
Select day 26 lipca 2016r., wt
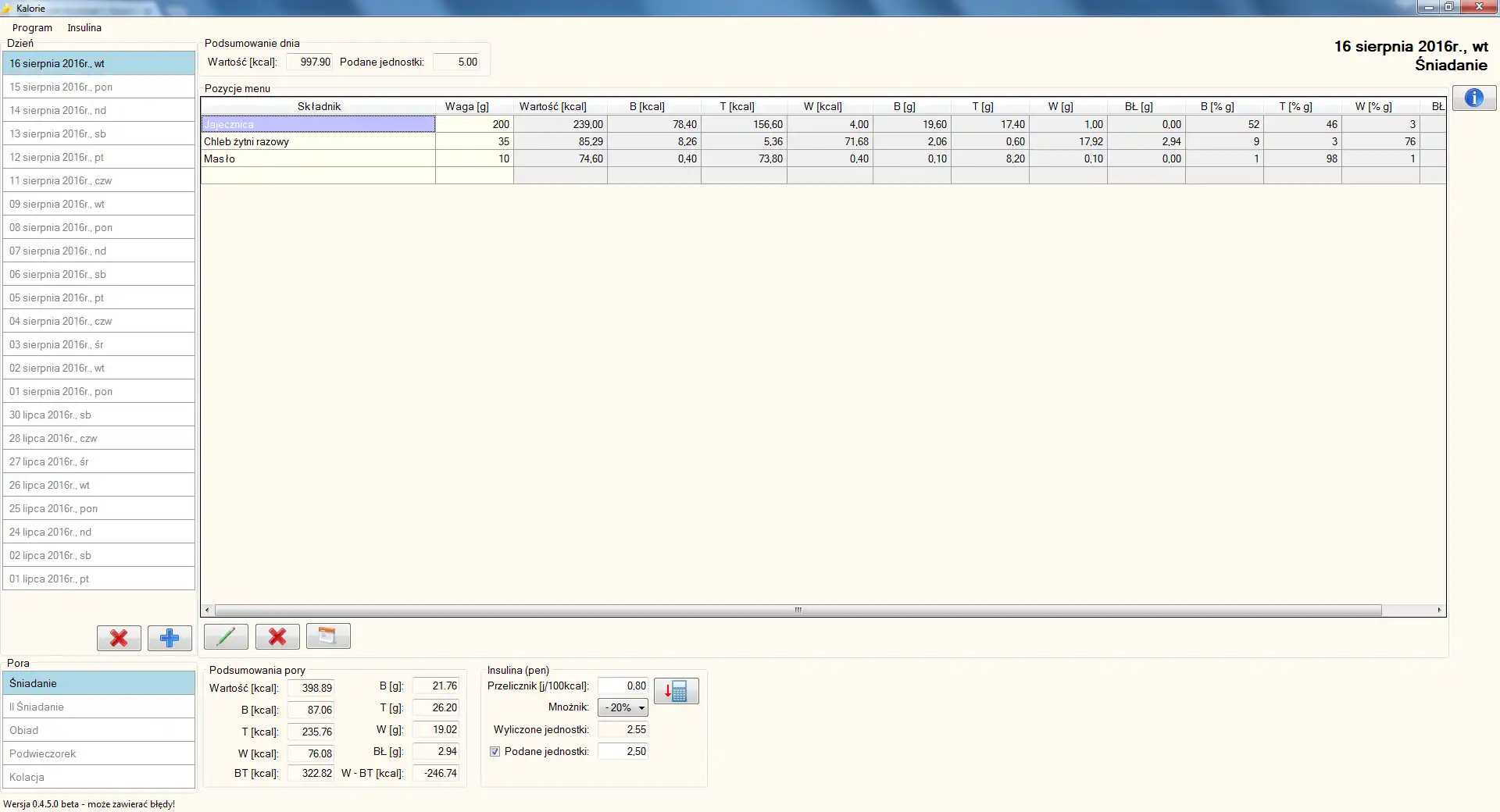tap(98, 485)
